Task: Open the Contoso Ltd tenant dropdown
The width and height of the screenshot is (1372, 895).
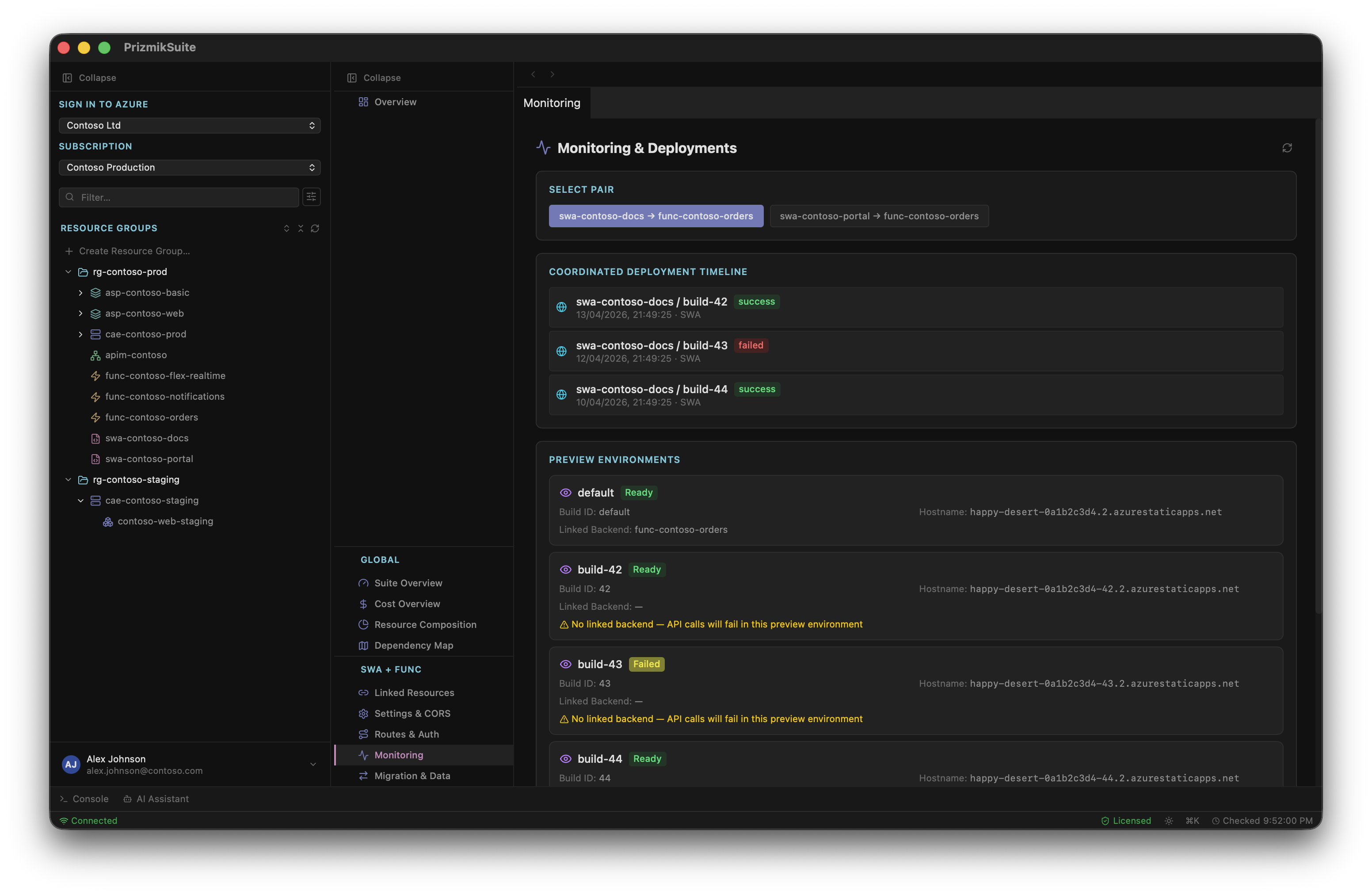Action: click(x=190, y=125)
